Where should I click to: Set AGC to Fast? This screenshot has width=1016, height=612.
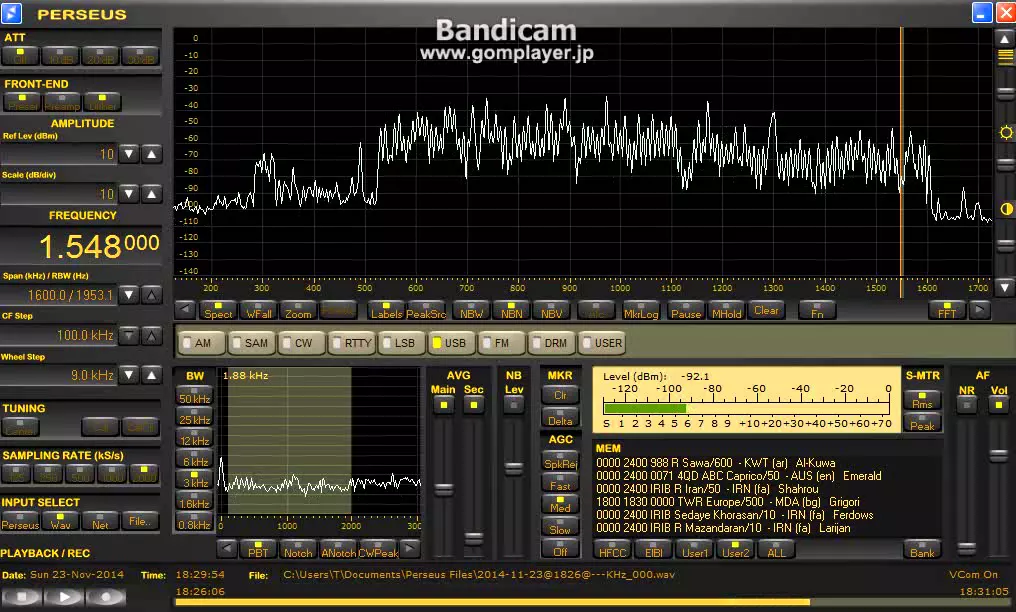coord(560,483)
